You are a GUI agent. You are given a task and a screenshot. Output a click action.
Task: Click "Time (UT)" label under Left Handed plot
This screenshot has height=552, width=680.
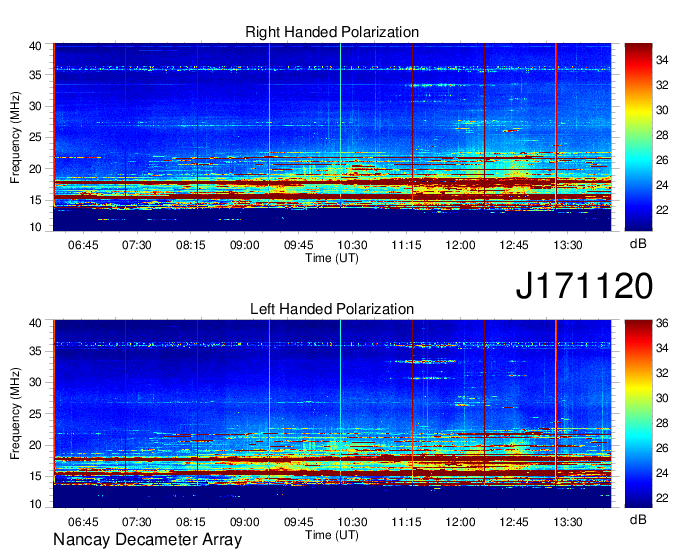(332, 535)
